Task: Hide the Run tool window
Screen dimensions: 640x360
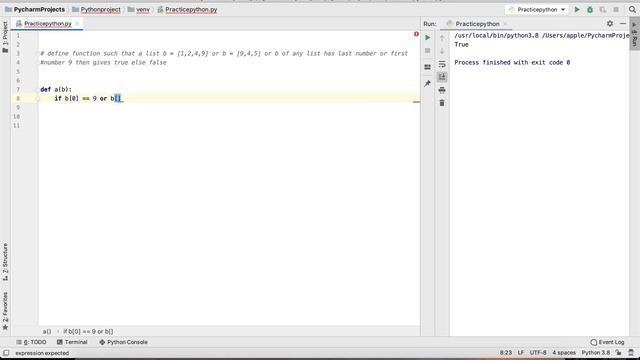Action: [x=623, y=24]
